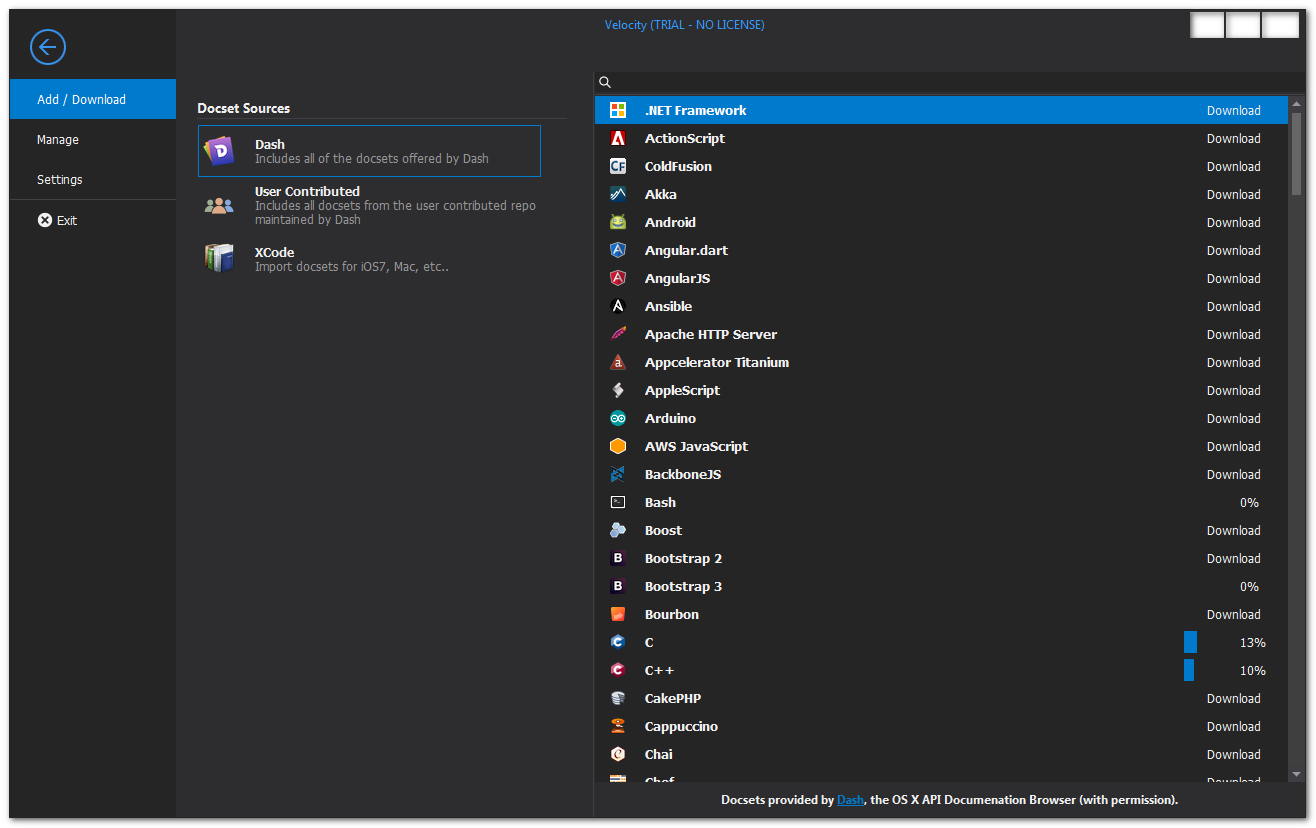Open the Manage section

[93, 139]
